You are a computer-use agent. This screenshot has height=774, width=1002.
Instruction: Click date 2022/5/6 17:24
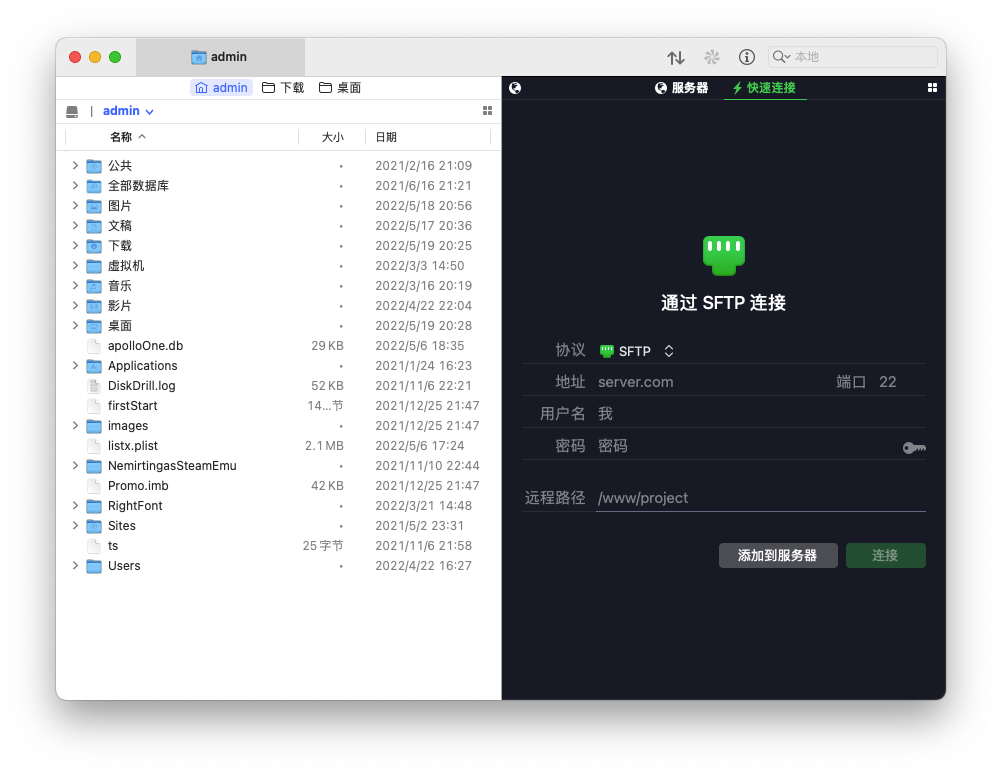[x=419, y=446]
